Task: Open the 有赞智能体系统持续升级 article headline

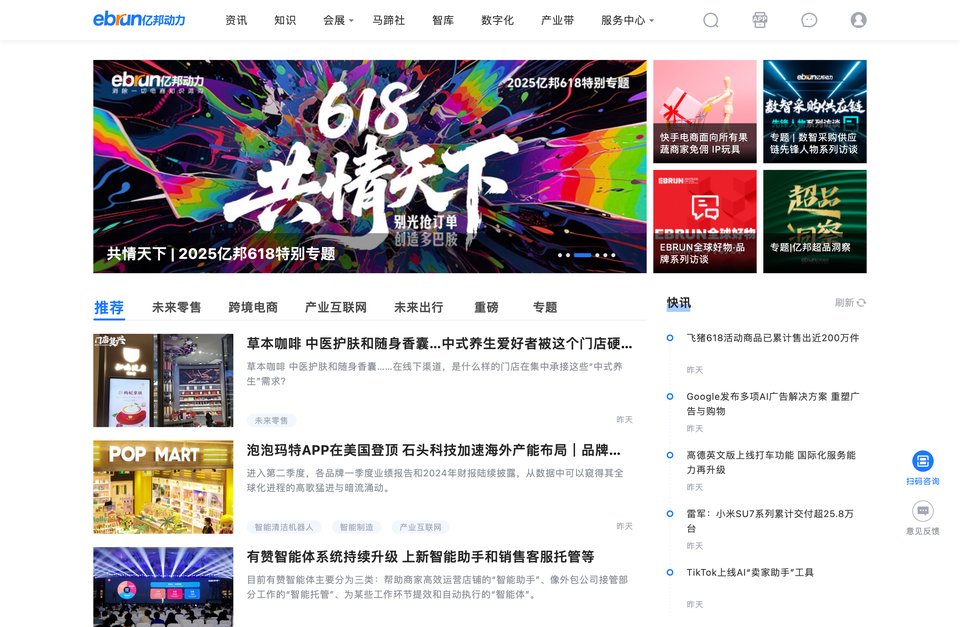Action: [x=420, y=557]
